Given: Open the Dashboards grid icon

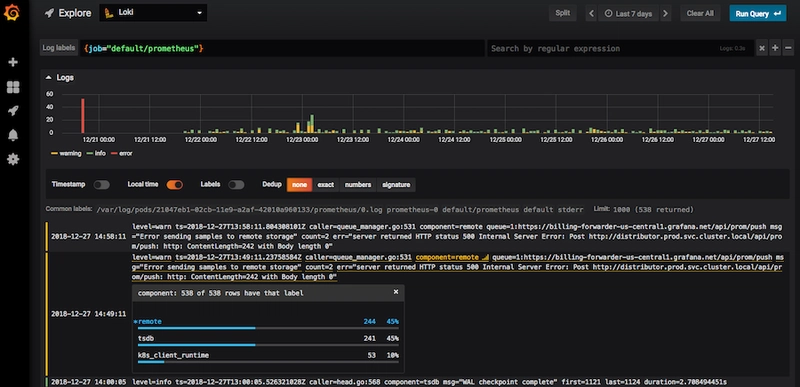Looking at the screenshot, I should click(x=13, y=87).
